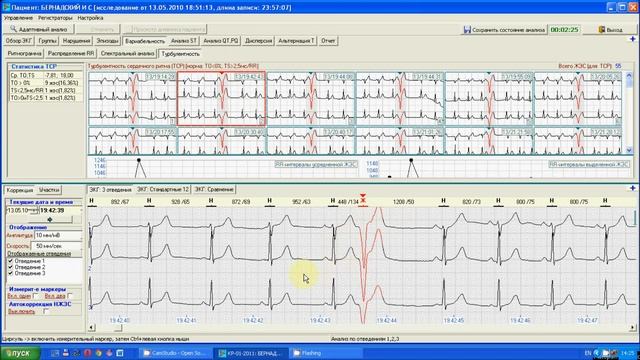Viewport: 640px width, 360px height.
Task: Click the ECG horizontal scrollbar thumb
Action: point(118,327)
